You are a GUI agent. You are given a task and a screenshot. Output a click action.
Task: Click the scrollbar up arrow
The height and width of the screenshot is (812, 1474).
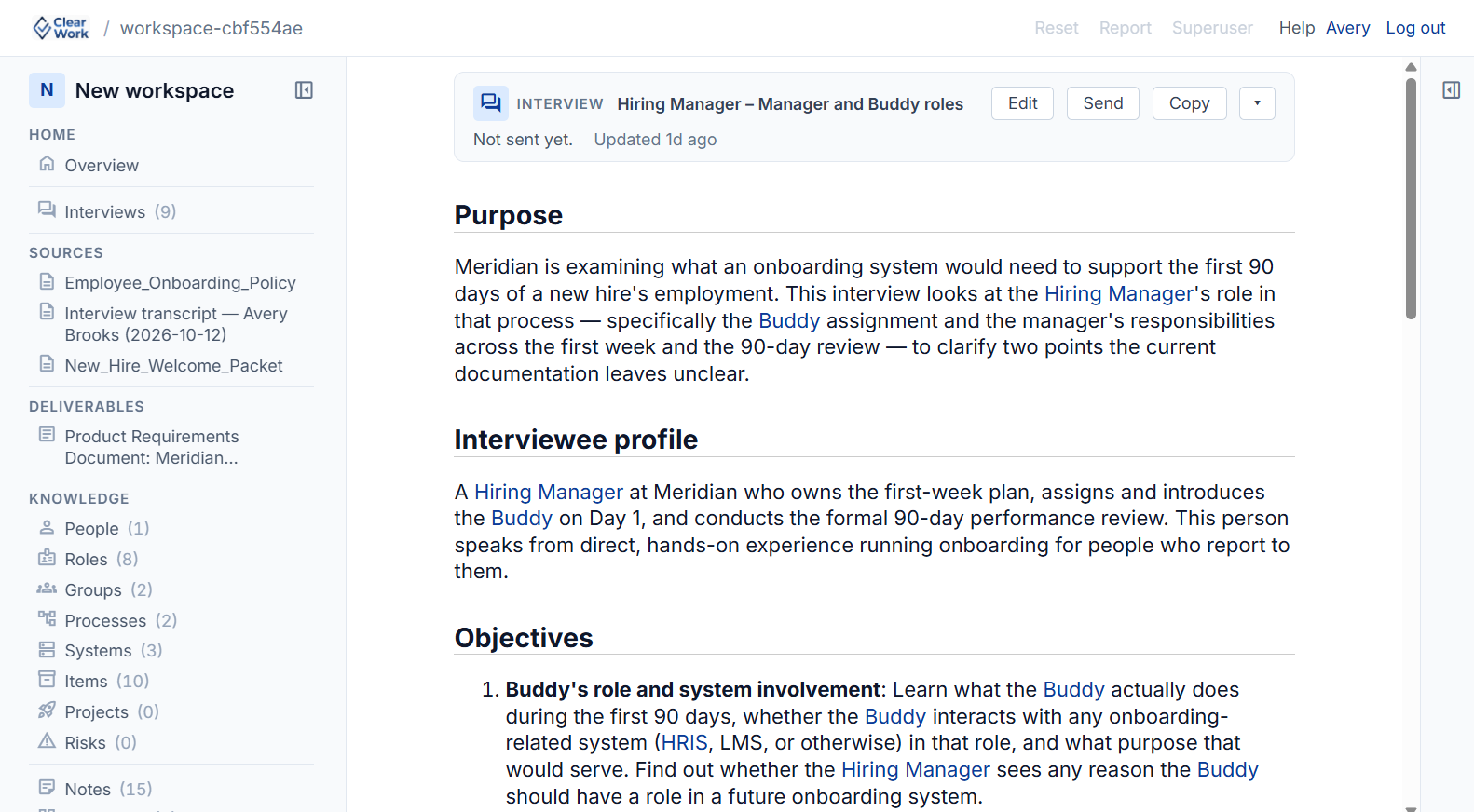pos(1411,67)
